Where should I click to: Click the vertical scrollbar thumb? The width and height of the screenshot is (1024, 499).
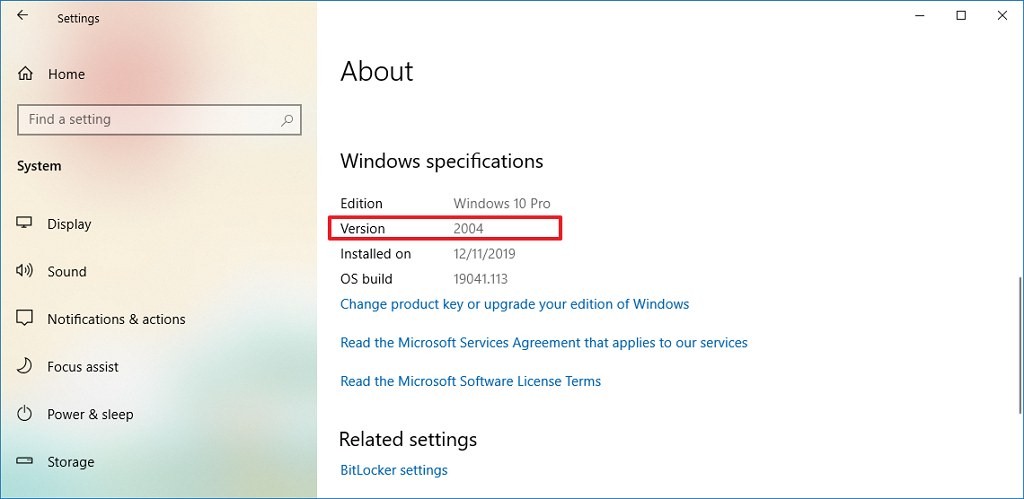click(1019, 345)
